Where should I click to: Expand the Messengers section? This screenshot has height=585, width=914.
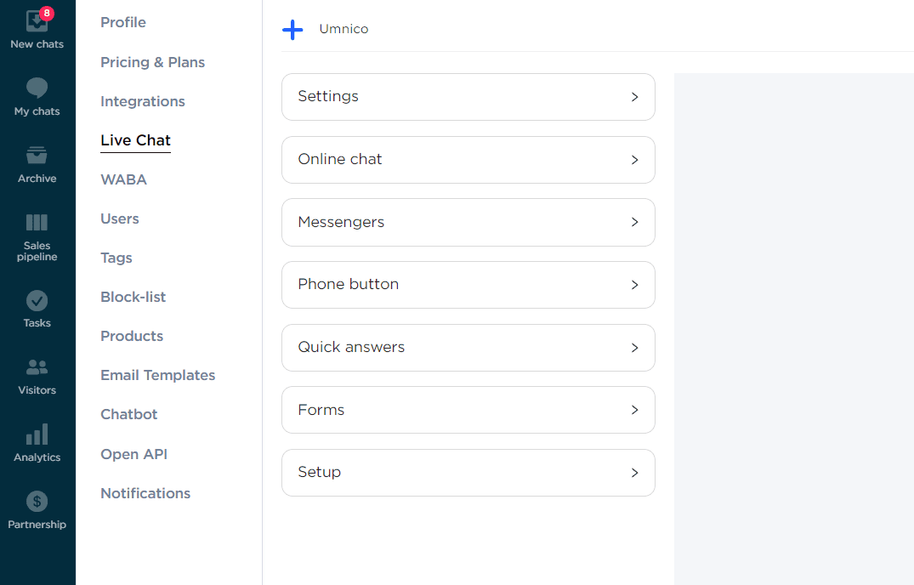point(468,222)
